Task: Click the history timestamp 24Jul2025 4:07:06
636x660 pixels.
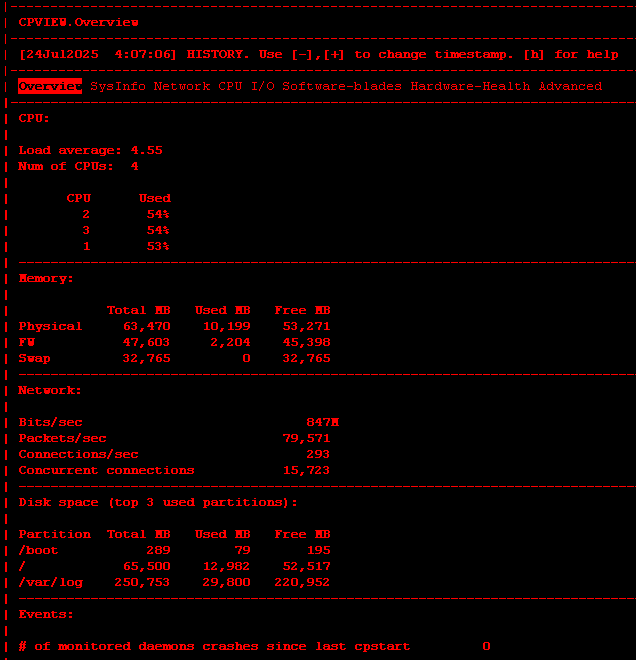Action: click(98, 54)
